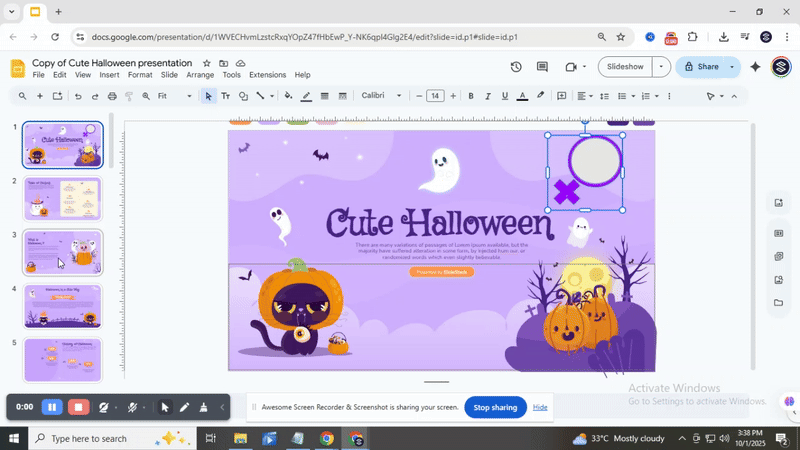Click the Stop sharing button
Viewport: 800px width, 450px height.
(495, 407)
